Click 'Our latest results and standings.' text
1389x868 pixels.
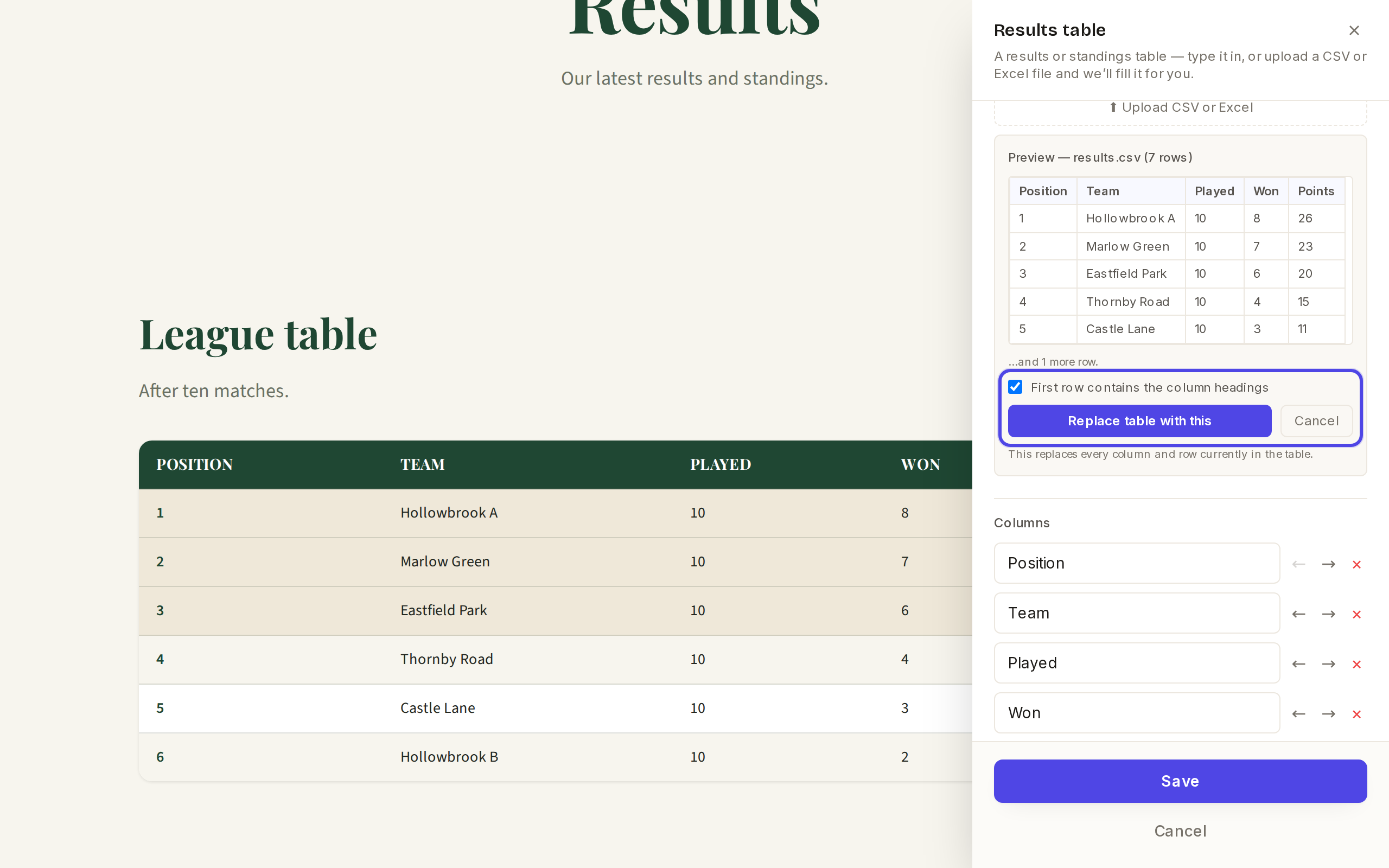click(694, 78)
